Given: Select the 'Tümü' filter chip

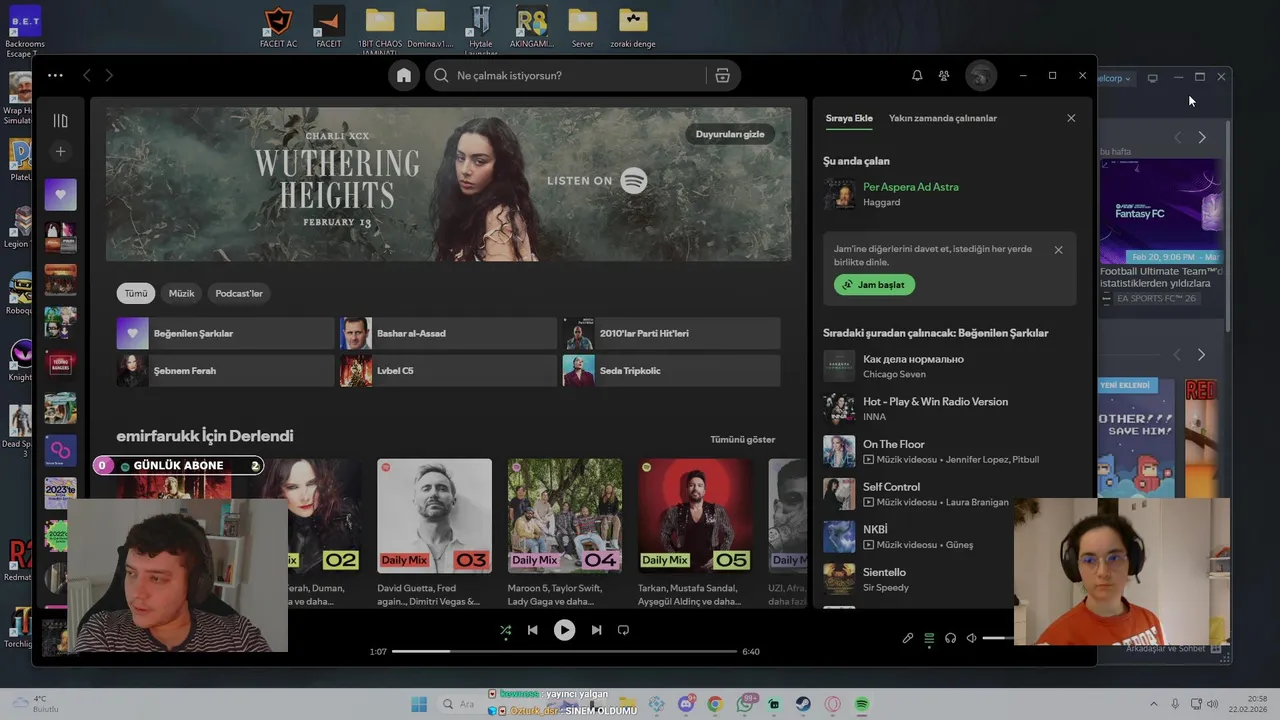Looking at the screenshot, I should pos(136,293).
